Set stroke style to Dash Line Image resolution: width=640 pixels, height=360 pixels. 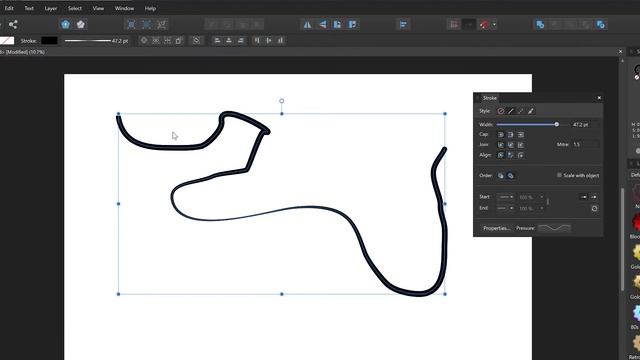(521, 111)
